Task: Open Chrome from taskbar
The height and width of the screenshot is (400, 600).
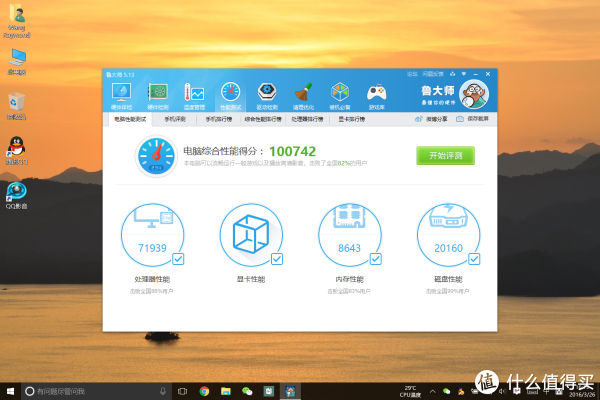Action: click(x=204, y=391)
